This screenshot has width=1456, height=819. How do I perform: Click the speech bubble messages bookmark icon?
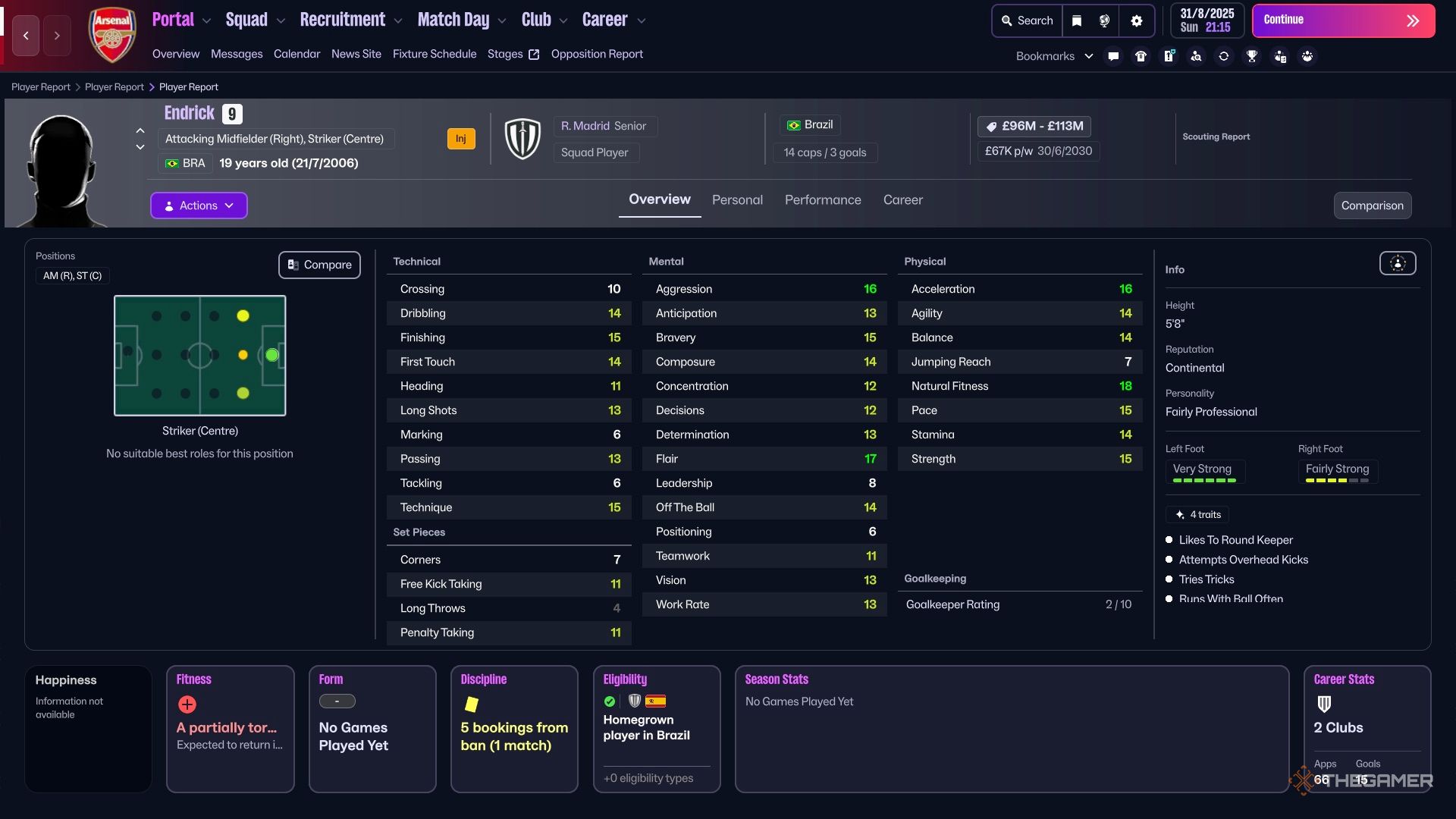(1113, 56)
